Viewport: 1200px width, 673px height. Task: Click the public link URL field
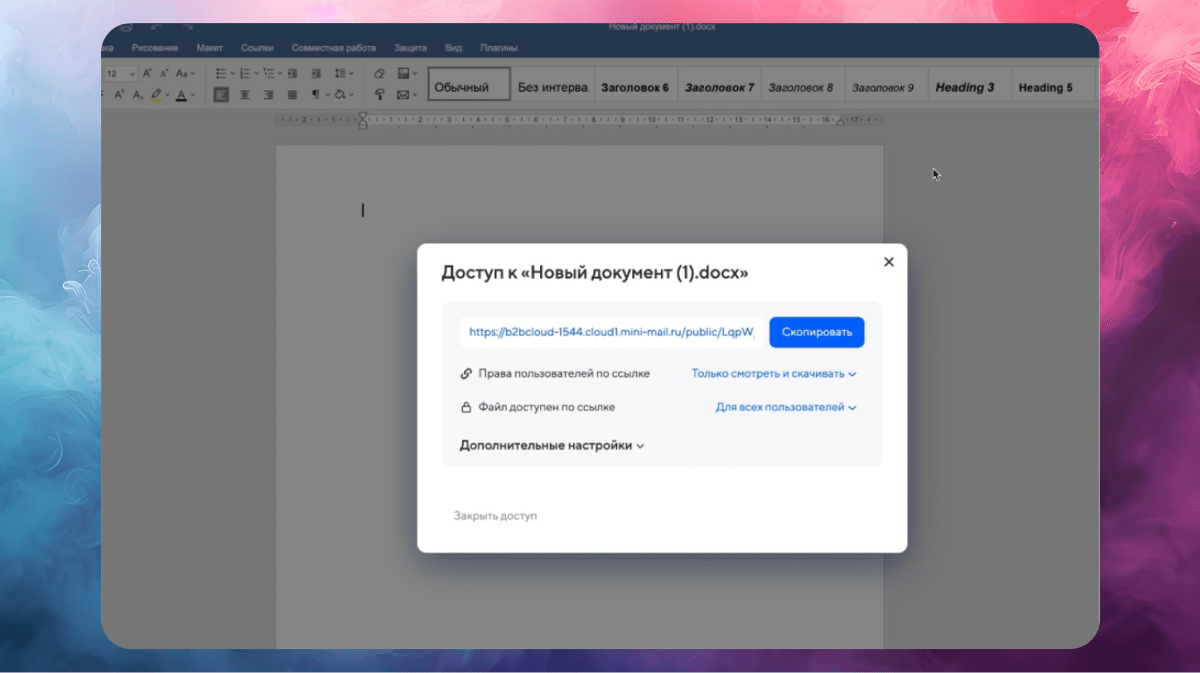[x=612, y=332]
